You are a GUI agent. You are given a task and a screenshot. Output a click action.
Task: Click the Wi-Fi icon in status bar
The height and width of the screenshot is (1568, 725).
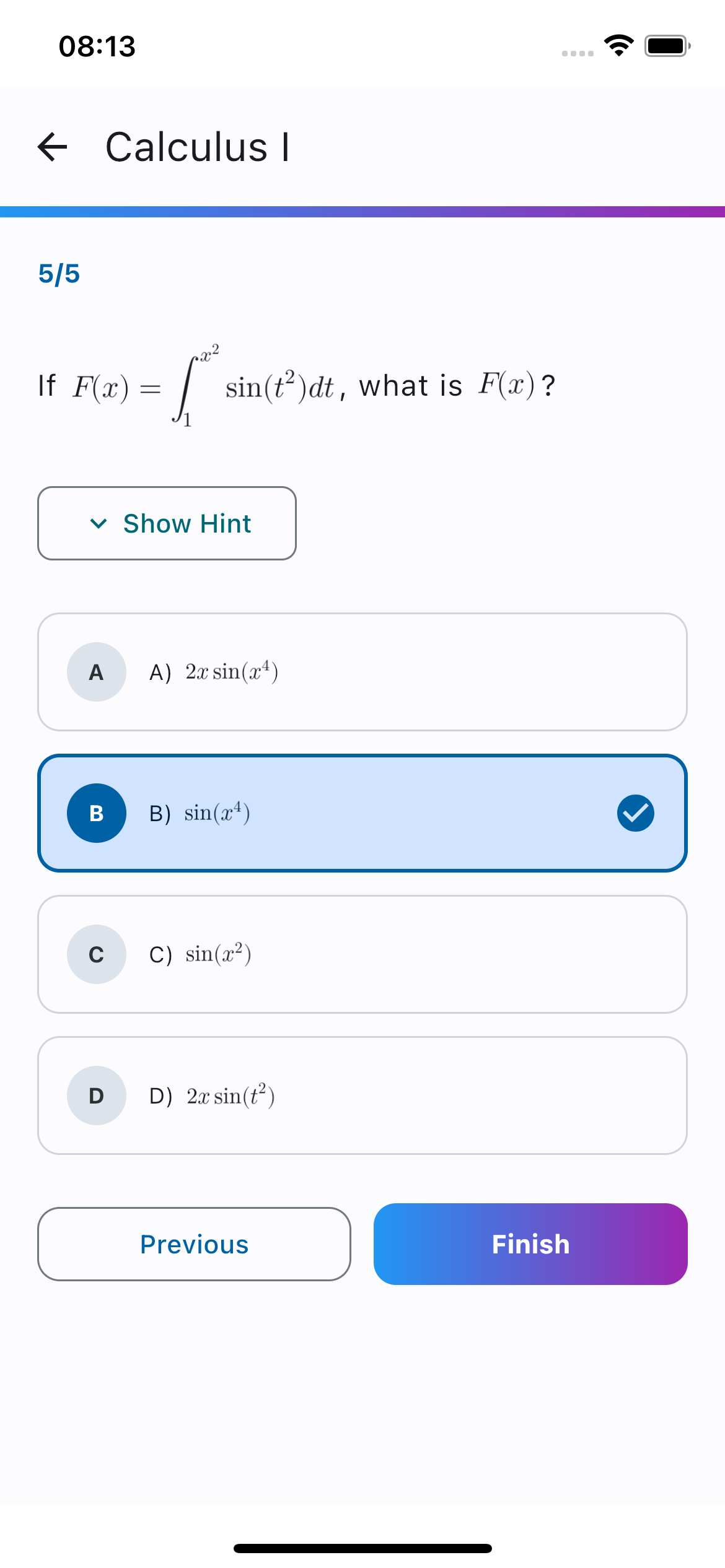pos(618,45)
